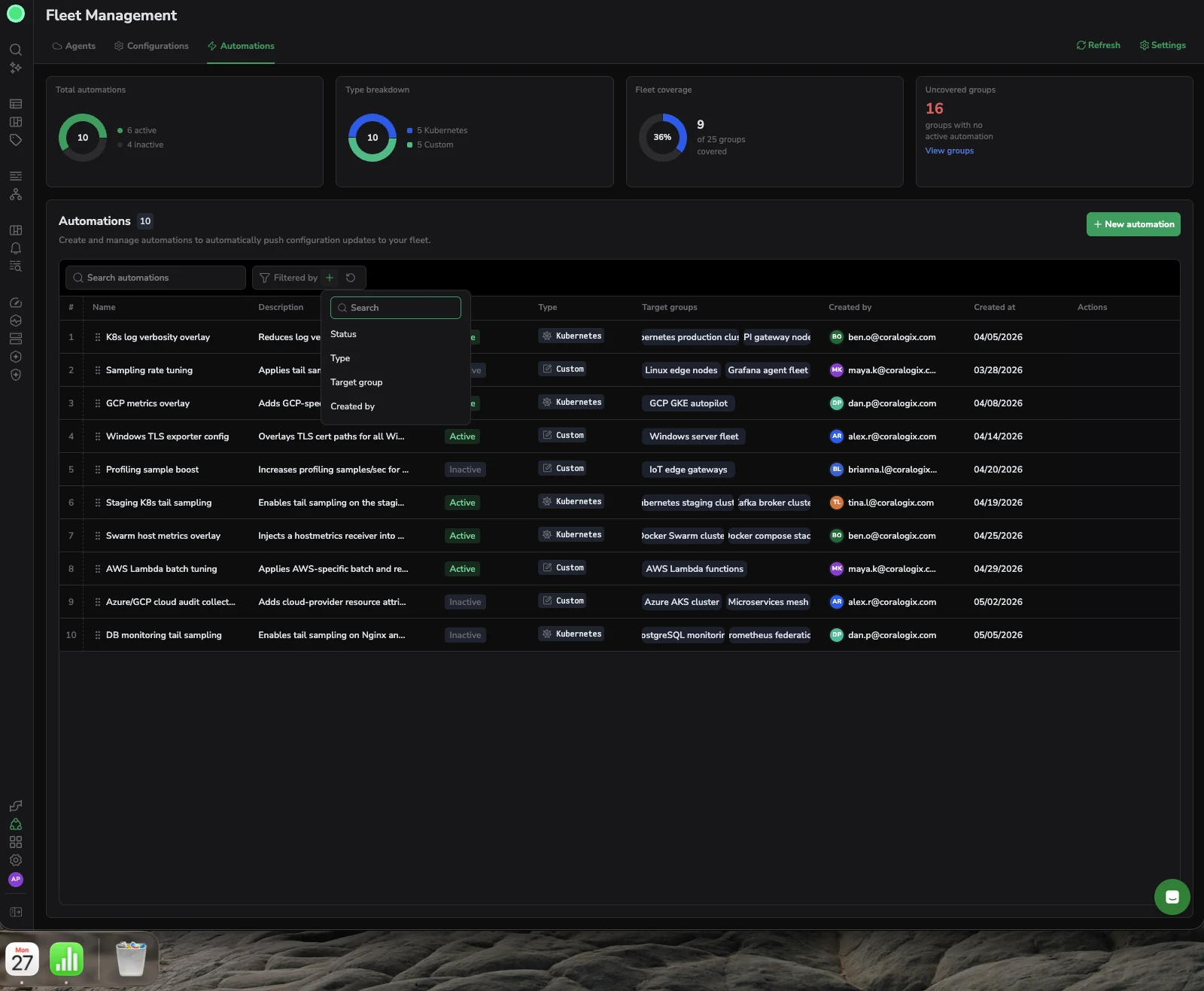The image size is (1204, 991).
Task: Open the chat support bubble button
Action: click(1172, 897)
